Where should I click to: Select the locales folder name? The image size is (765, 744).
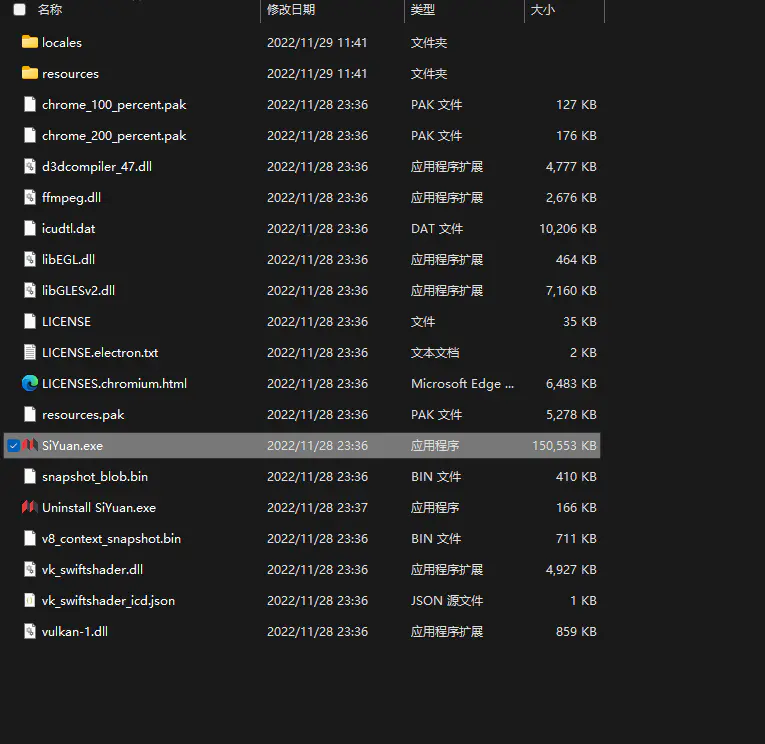click(62, 43)
